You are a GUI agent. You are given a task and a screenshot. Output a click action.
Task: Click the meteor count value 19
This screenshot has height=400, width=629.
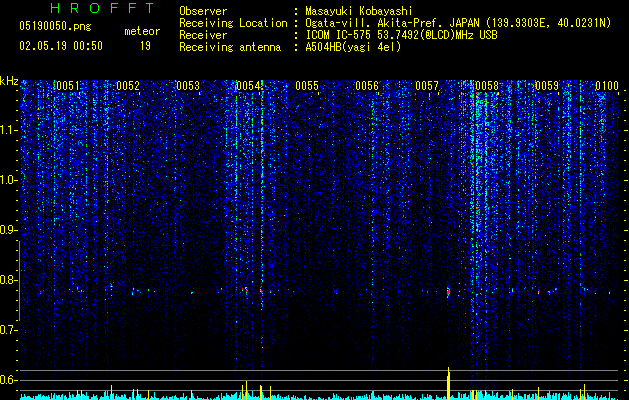[145, 46]
